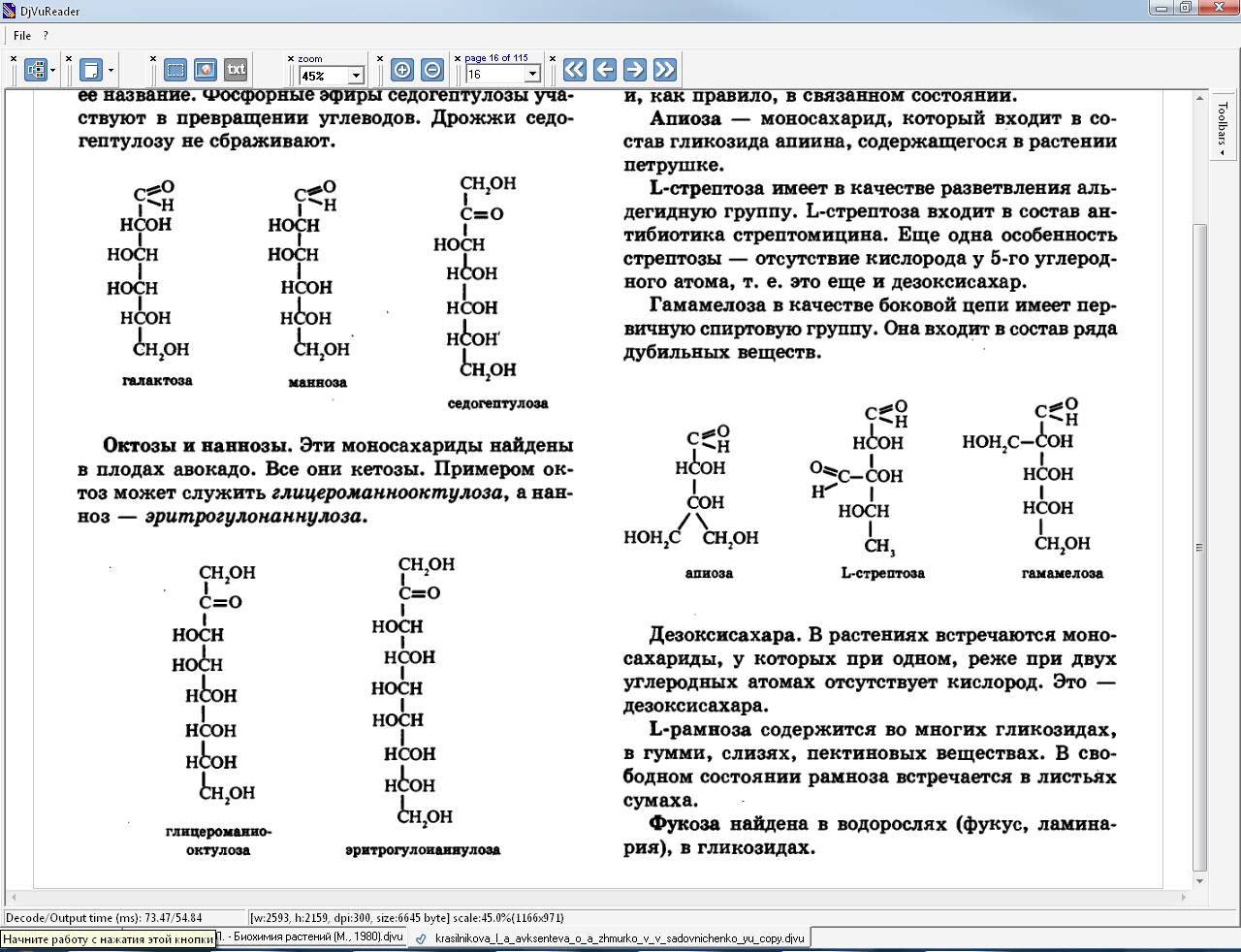Click the 'page 16 of 115' label
Viewport: 1241px width, 952px height.
tap(496, 58)
